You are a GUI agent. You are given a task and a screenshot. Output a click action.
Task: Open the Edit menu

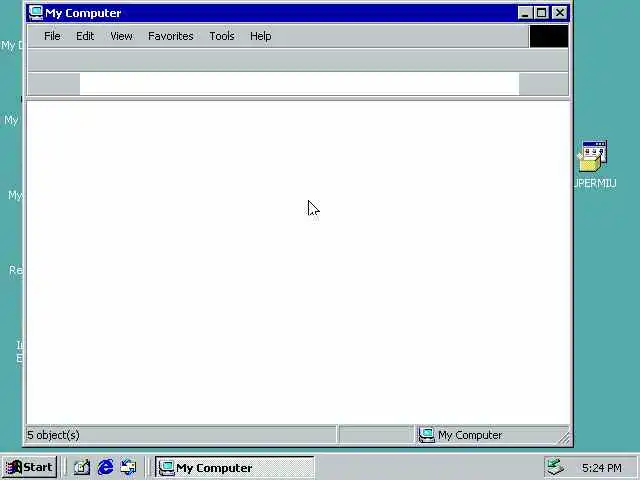(x=85, y=36)
